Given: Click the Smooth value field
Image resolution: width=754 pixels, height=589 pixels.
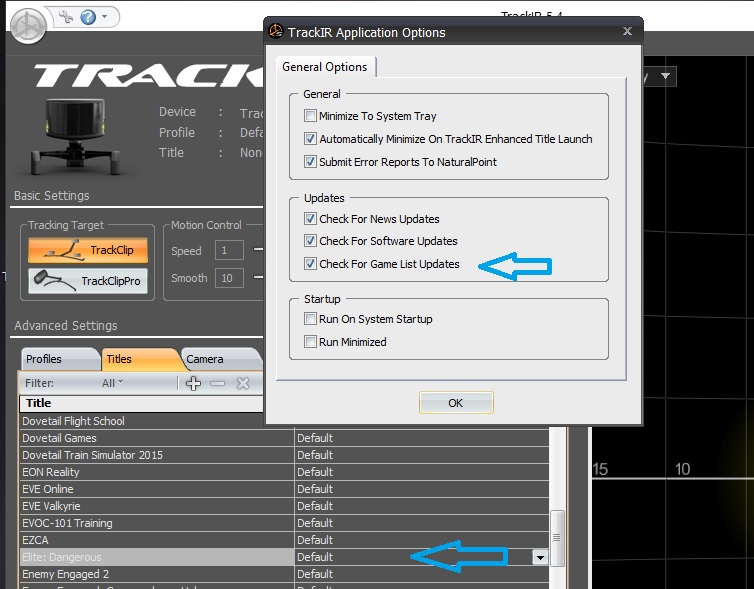Looking at the screenshot, I should pyautogui.click(x=229, y=278).
